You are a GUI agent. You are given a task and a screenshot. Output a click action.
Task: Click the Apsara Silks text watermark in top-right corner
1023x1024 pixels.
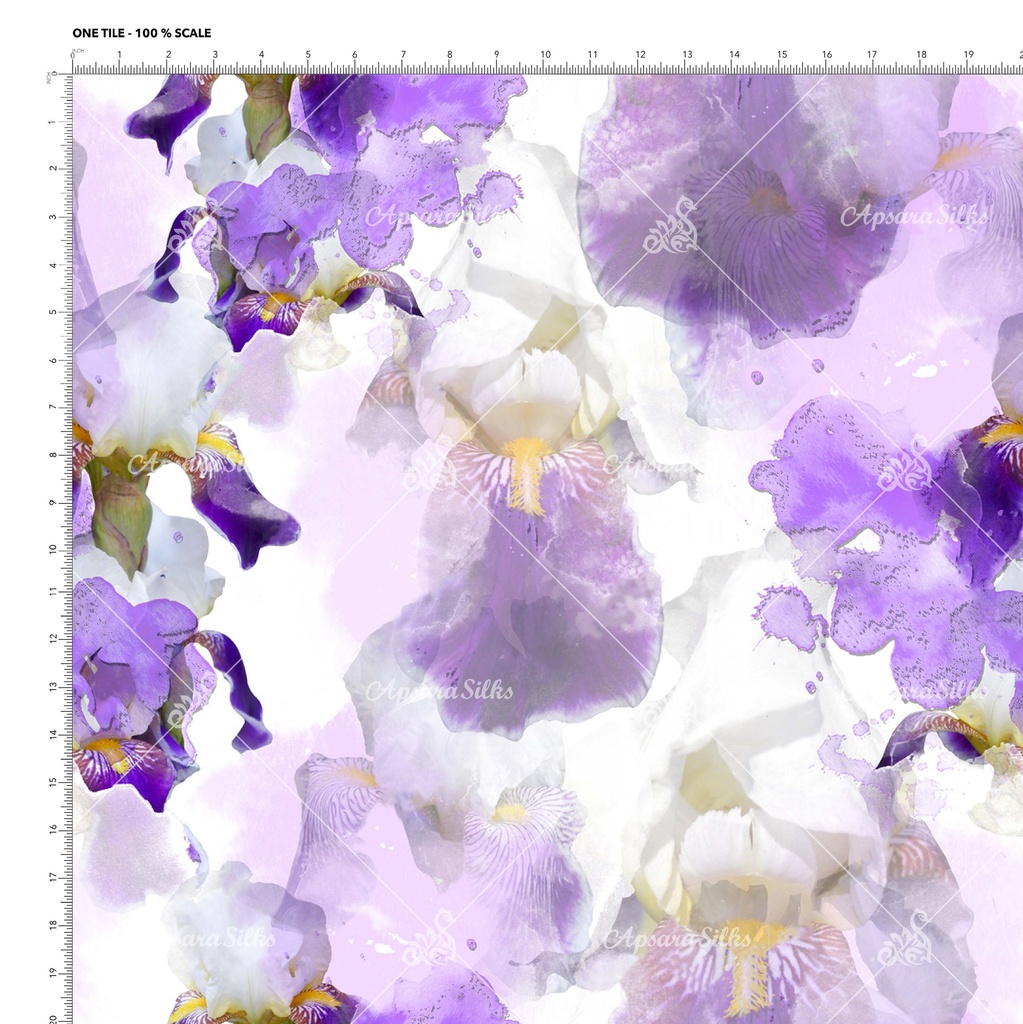click(914, 215)
